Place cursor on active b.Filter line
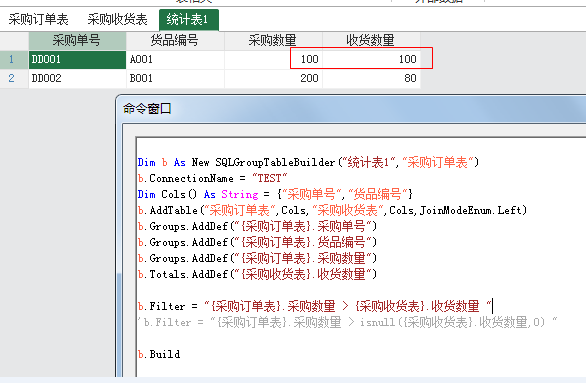Image resolution: width=586 pixels, height=383 pixels. coord(315,306)
